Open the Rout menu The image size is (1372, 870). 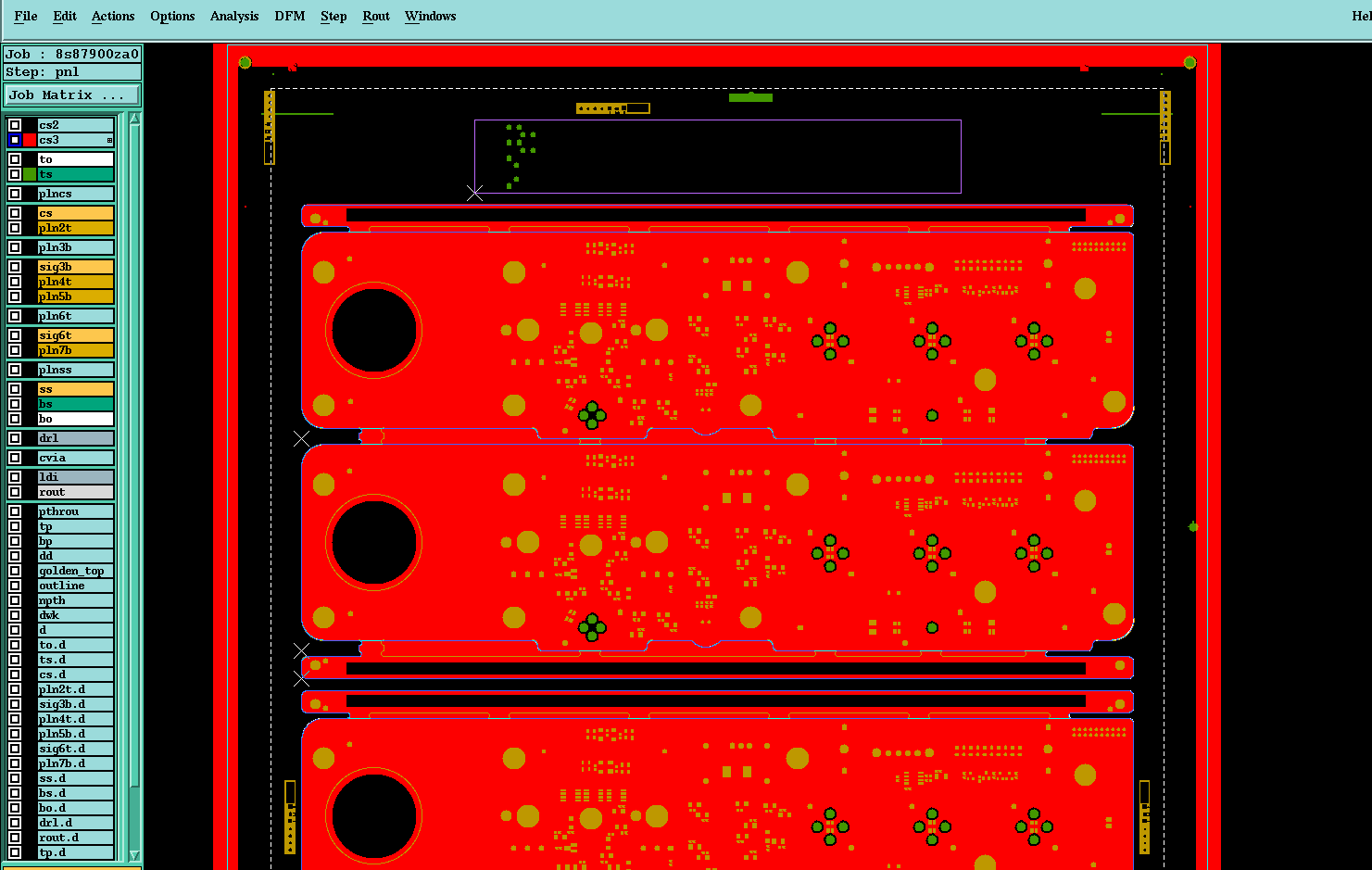click(376, 16)
